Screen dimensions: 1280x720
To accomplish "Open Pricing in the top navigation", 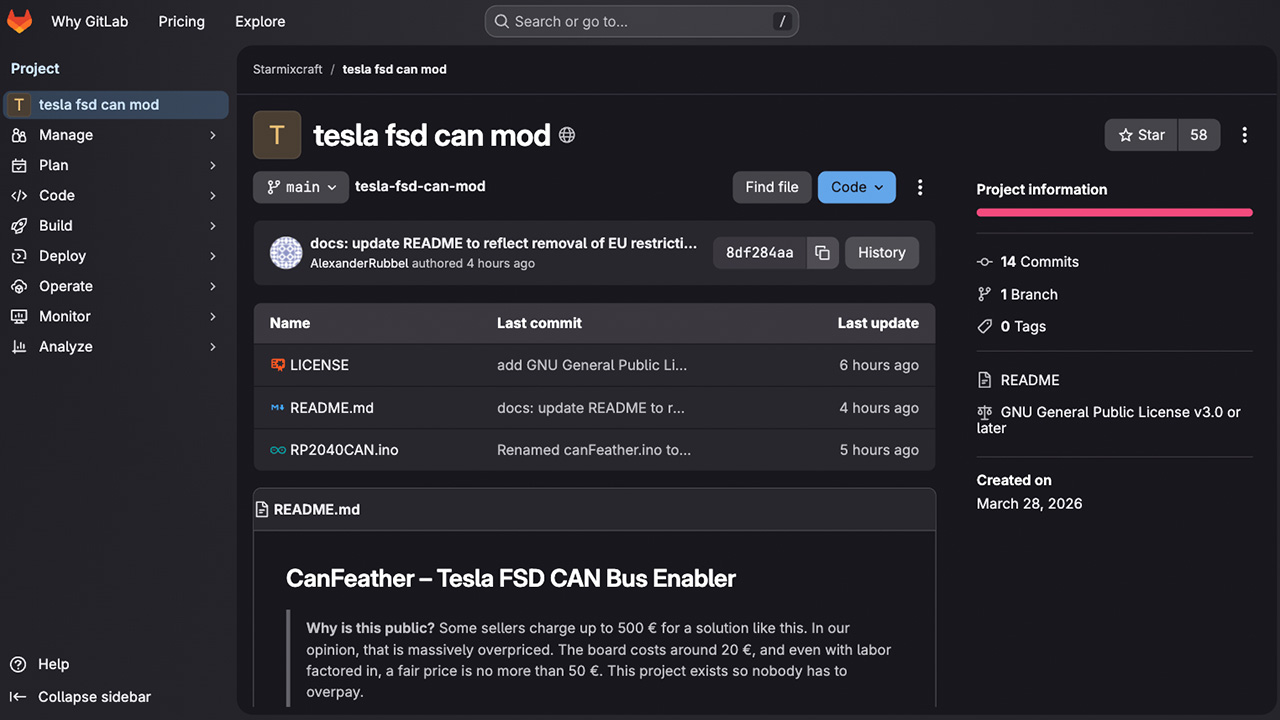I will point(181,21).
